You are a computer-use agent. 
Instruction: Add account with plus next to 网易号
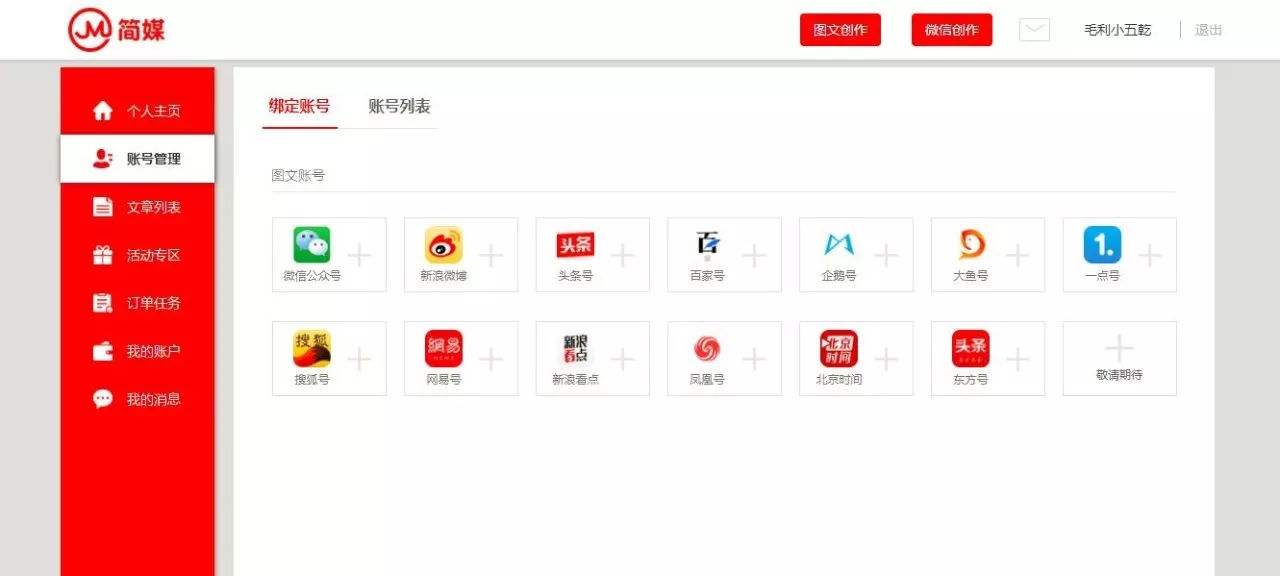point(491,360)
